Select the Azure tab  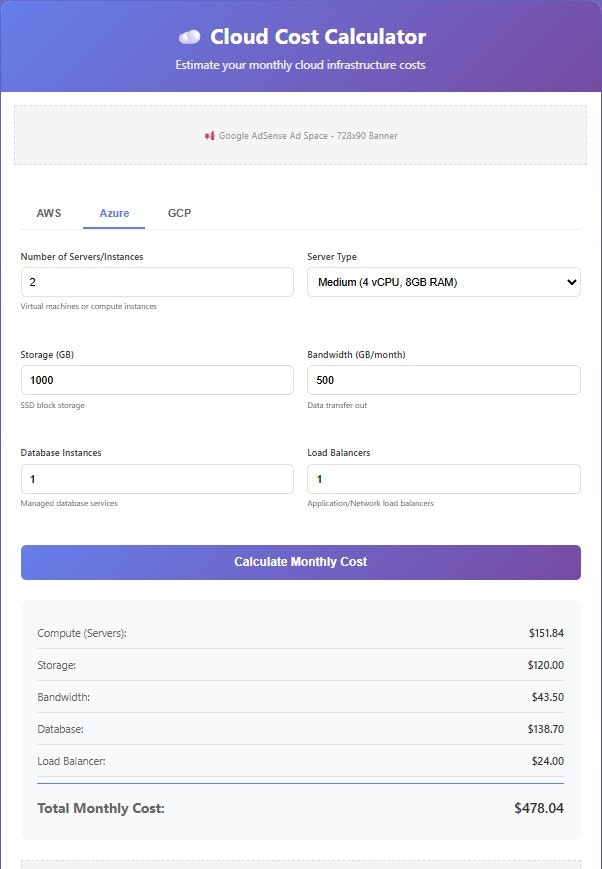(114, 213)
